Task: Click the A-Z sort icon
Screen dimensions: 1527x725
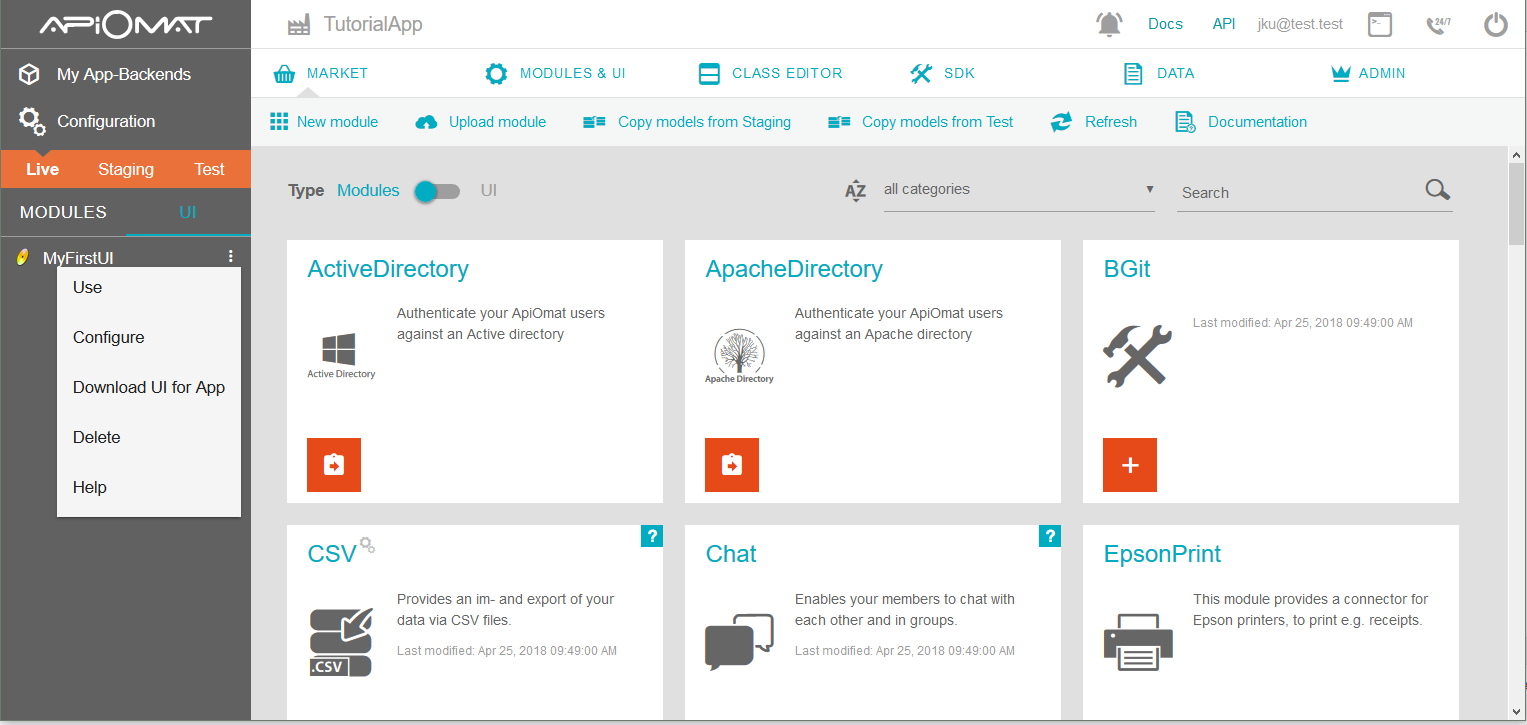Action: point(855,191)
